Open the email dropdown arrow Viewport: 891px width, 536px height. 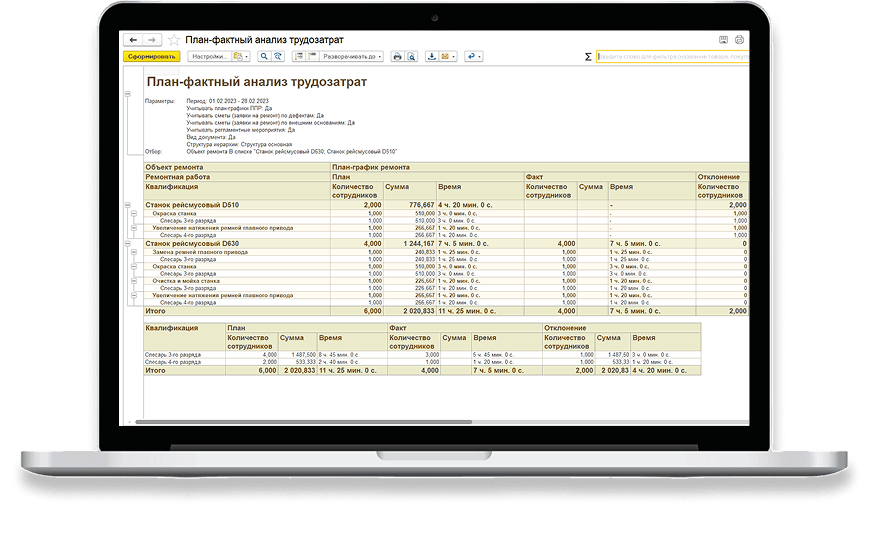[453, 56]
